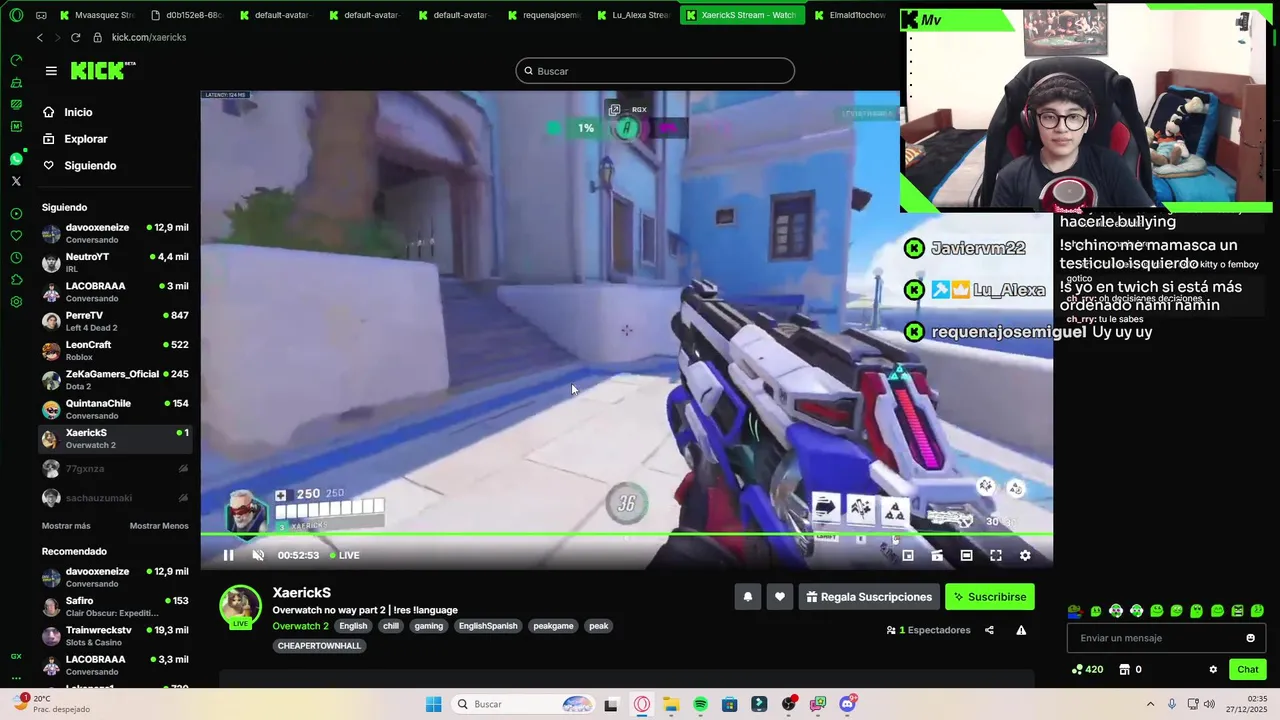Open the chat shop icon showing 0
1280x720 pixels.
(x=1130, y=670)
